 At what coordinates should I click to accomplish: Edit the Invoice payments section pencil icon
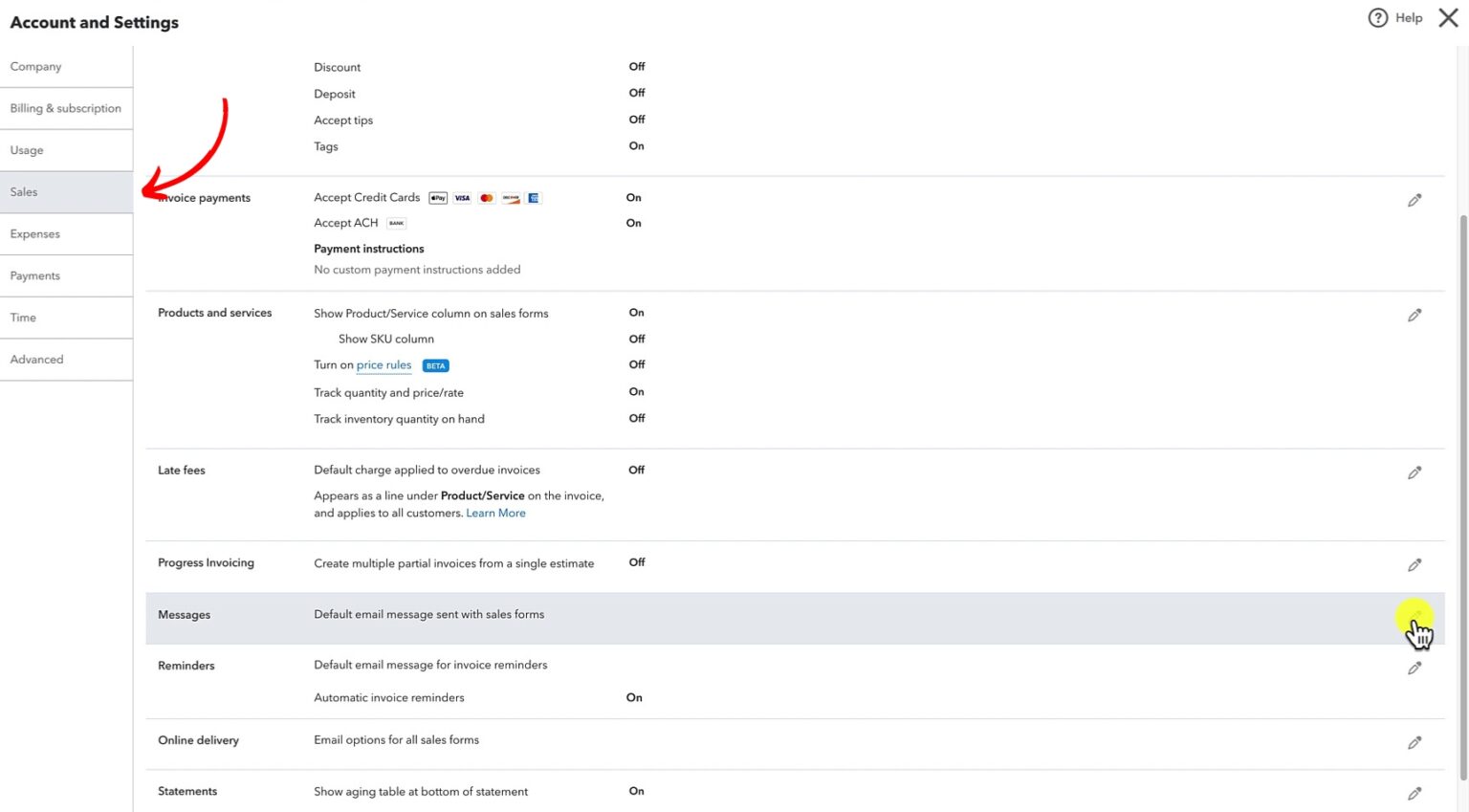tap(1414, 200)
